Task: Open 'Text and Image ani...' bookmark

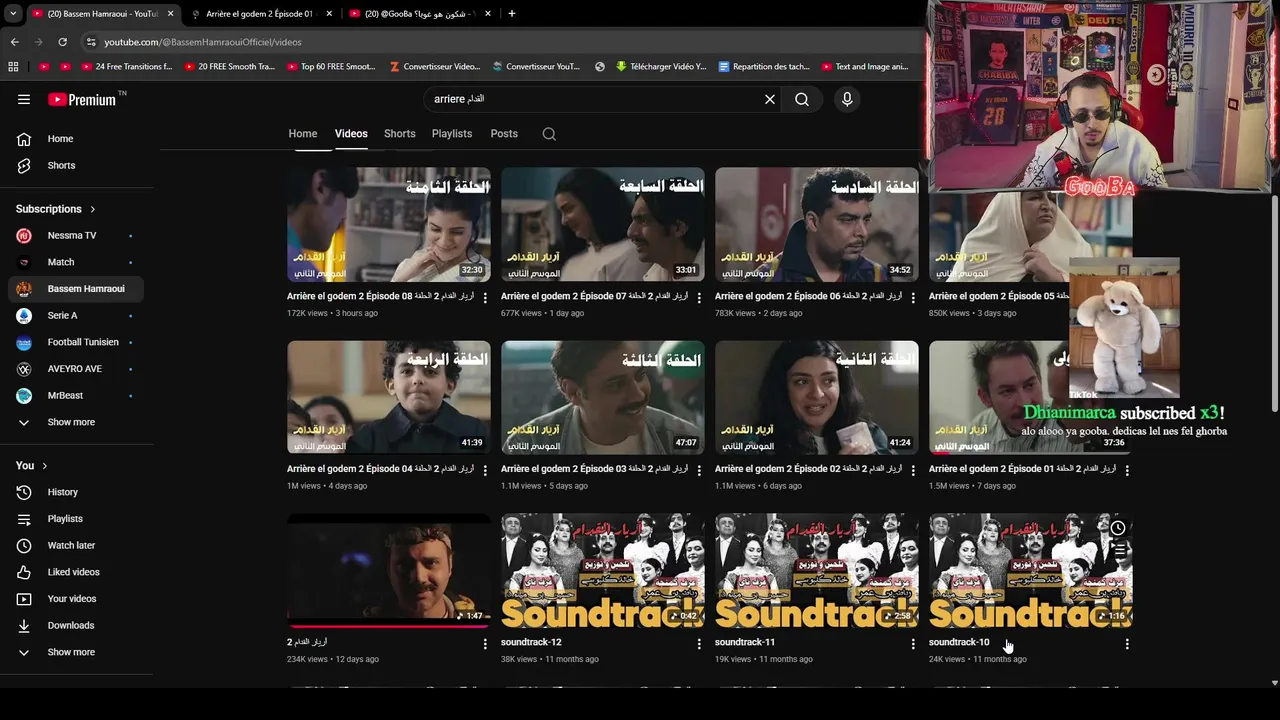Action: pyautogui.click(x=864, y=67)
